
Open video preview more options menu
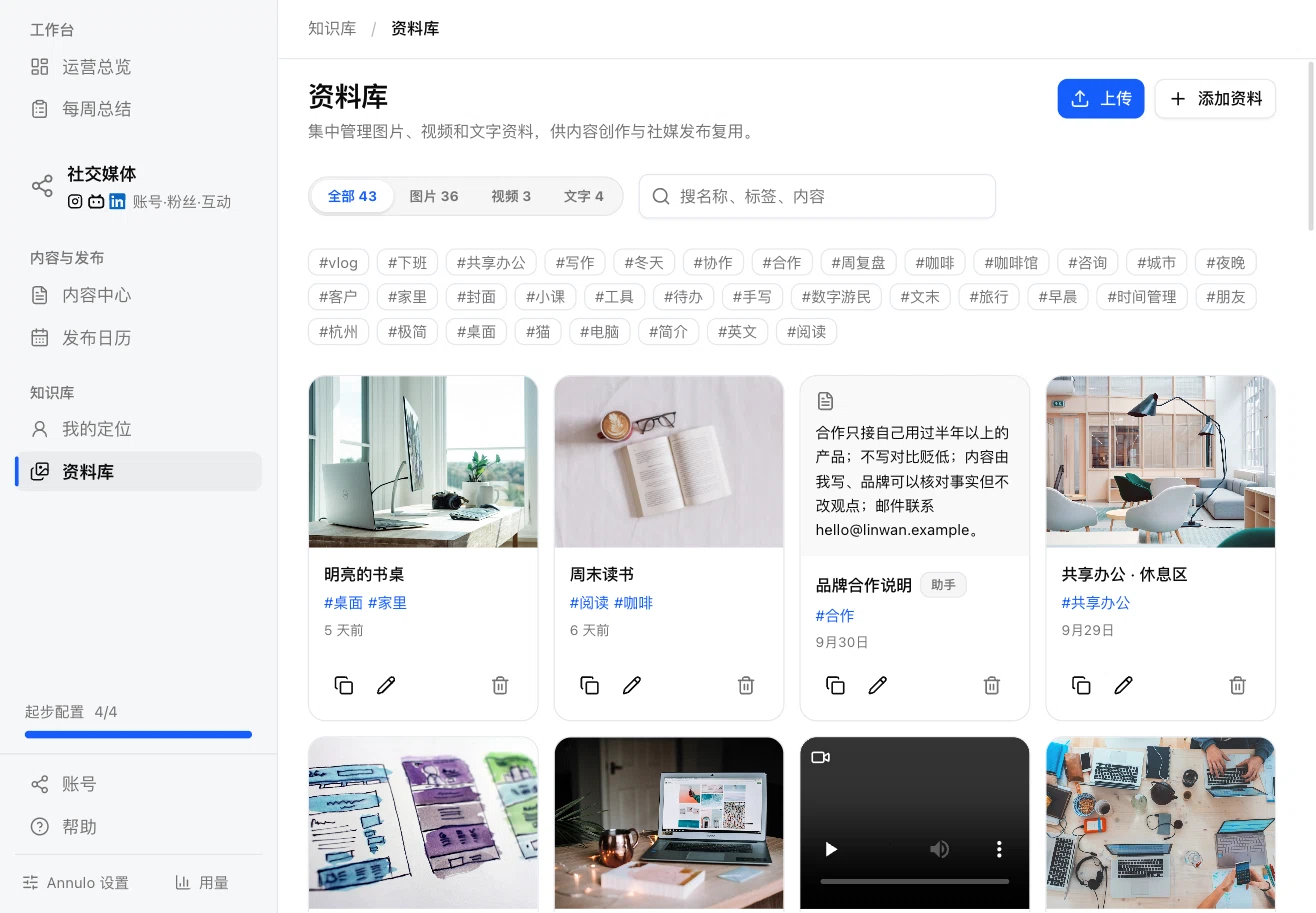pyautogui.click(x=999, y=849)
